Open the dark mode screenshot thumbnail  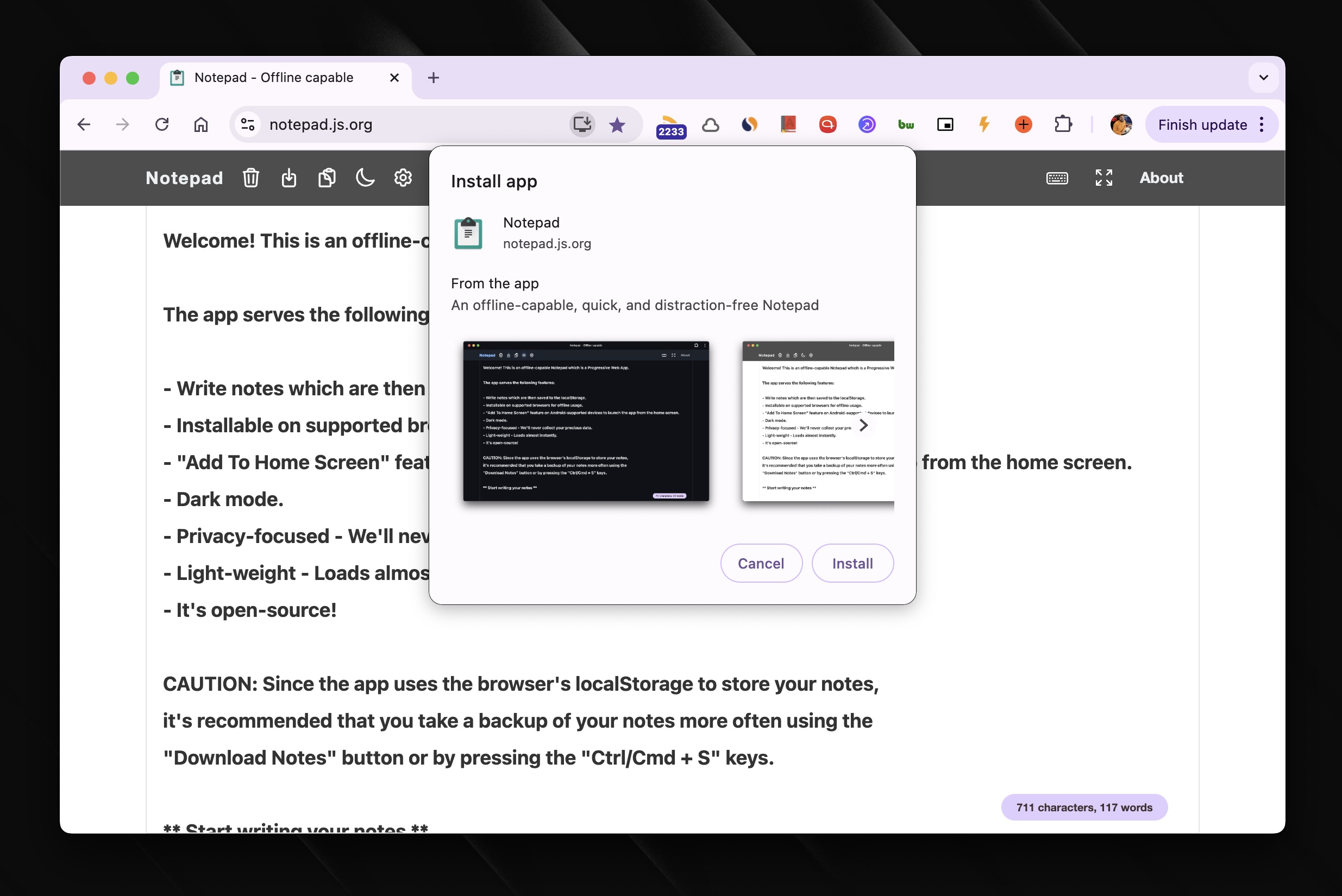tap(586, 421)
